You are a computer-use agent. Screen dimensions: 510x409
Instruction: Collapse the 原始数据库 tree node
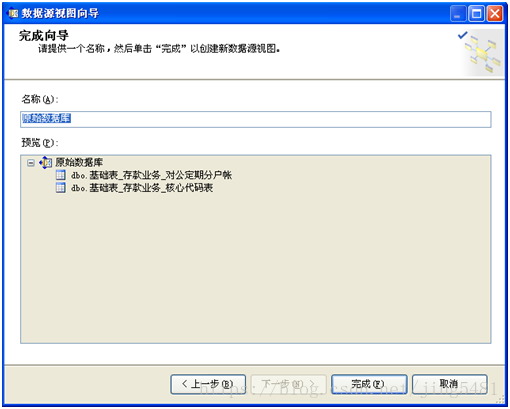[x=31, y=163]
